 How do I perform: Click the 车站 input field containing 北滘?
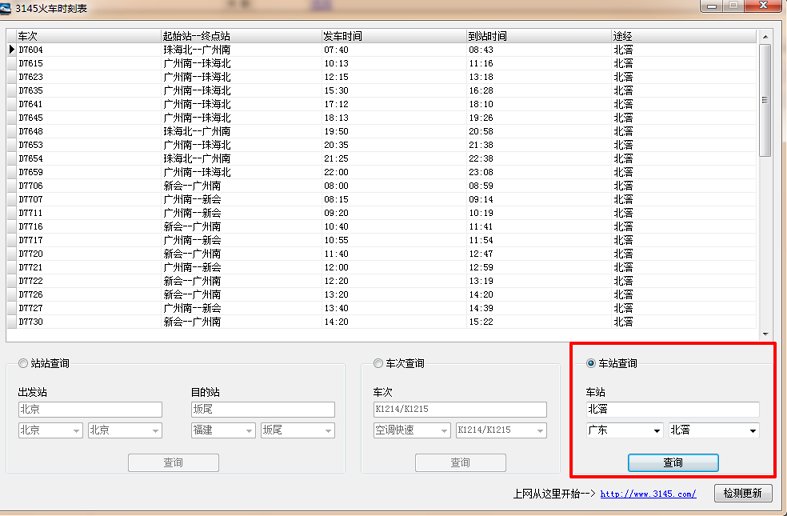pyautogui.click(x=673, y=409)
